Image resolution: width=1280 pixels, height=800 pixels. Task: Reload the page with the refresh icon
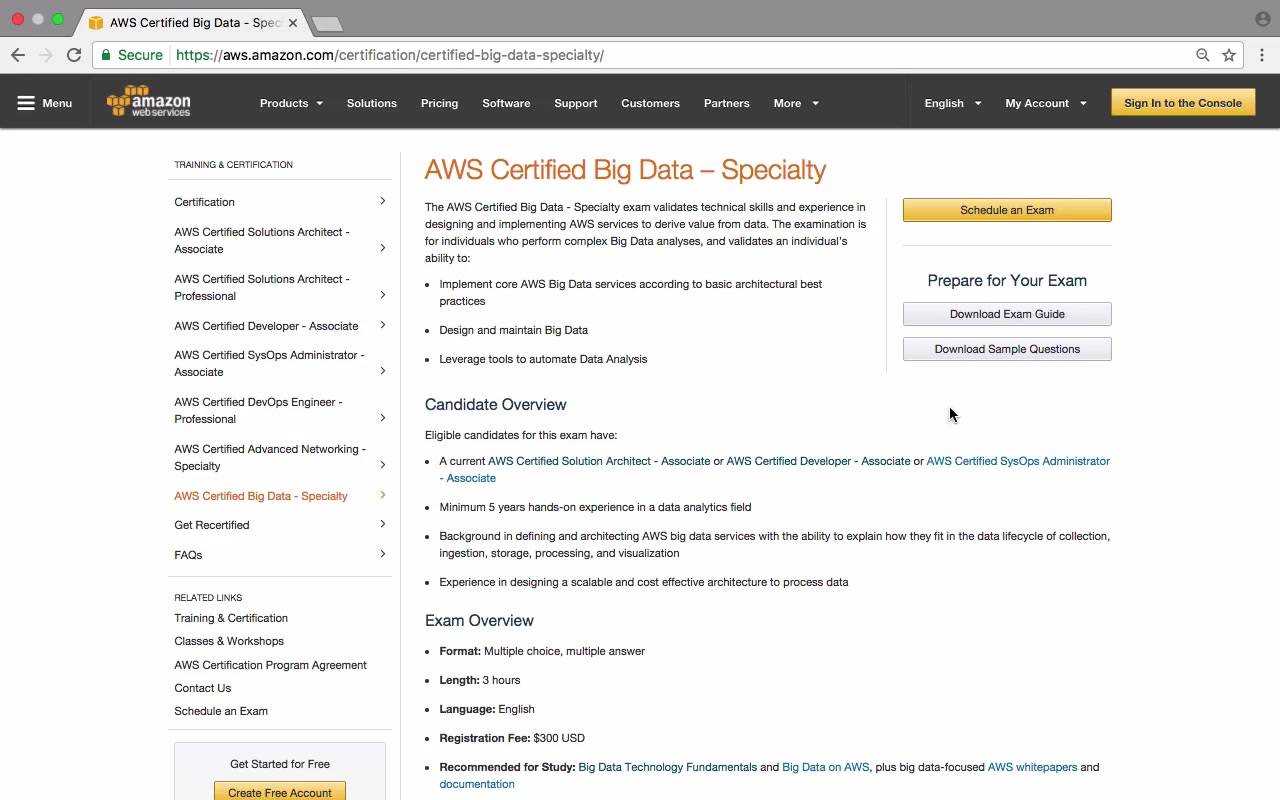point(74,55)
